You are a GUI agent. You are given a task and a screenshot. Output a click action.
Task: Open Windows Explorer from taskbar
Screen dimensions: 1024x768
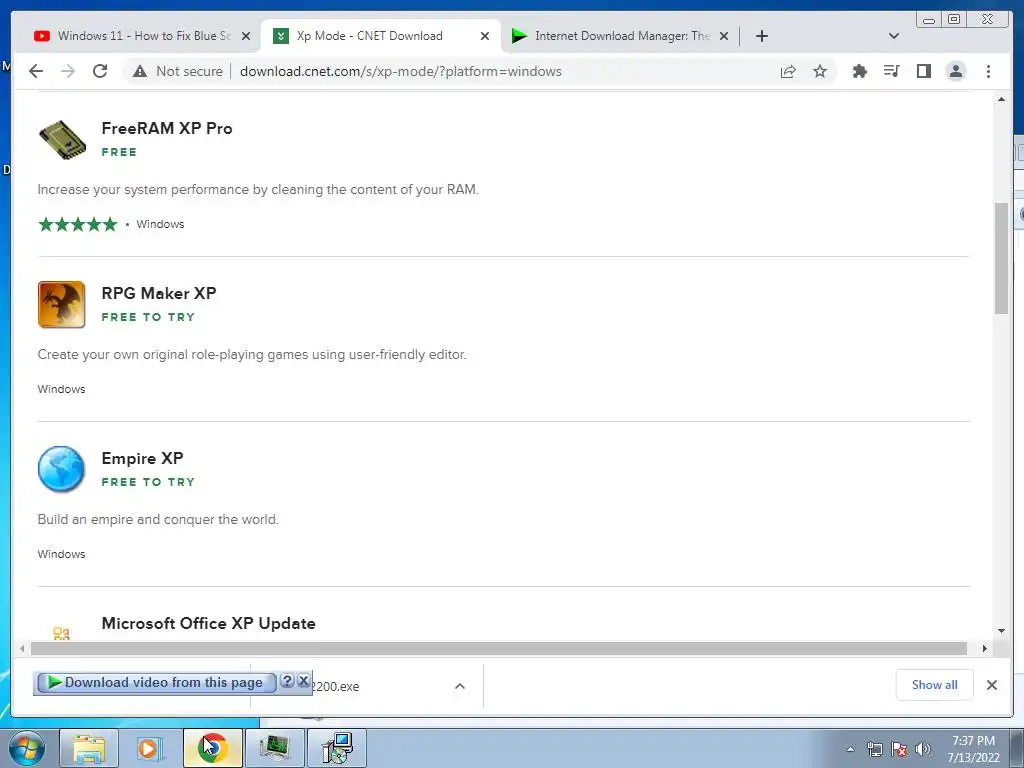pyautogui.click(x=89, y=748)
